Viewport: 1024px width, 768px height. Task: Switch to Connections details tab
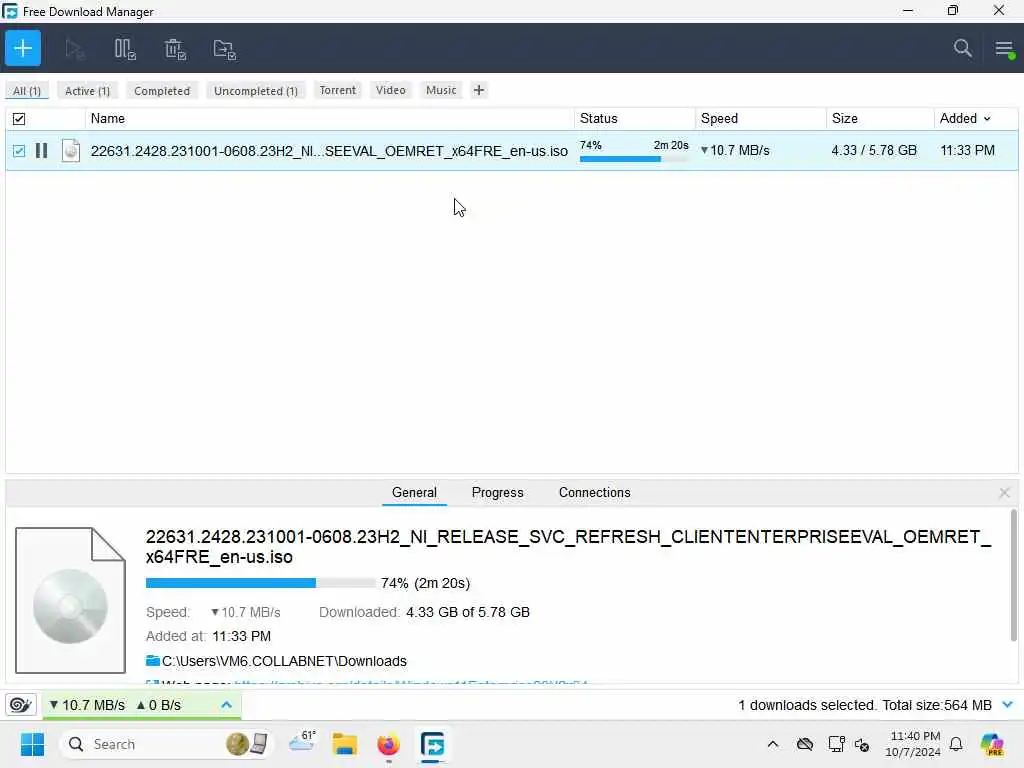594,492
